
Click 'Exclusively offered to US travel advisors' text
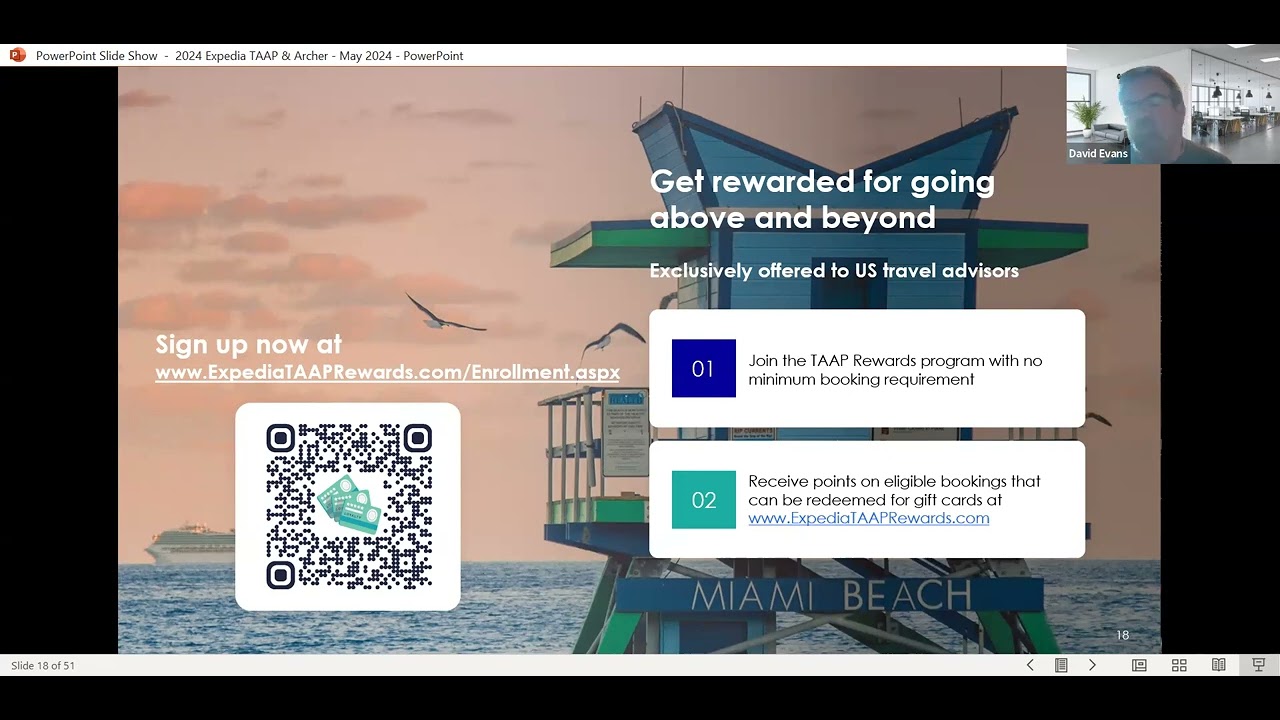pyautogui.click(x=834, y=270)
